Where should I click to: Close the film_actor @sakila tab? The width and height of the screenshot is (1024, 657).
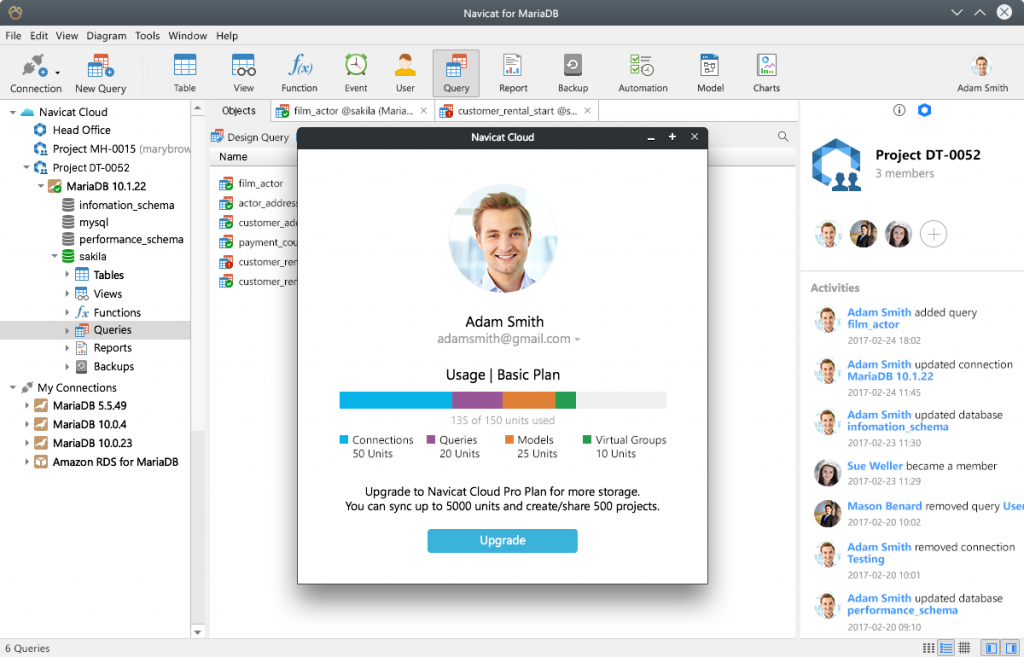coord(424,111)
